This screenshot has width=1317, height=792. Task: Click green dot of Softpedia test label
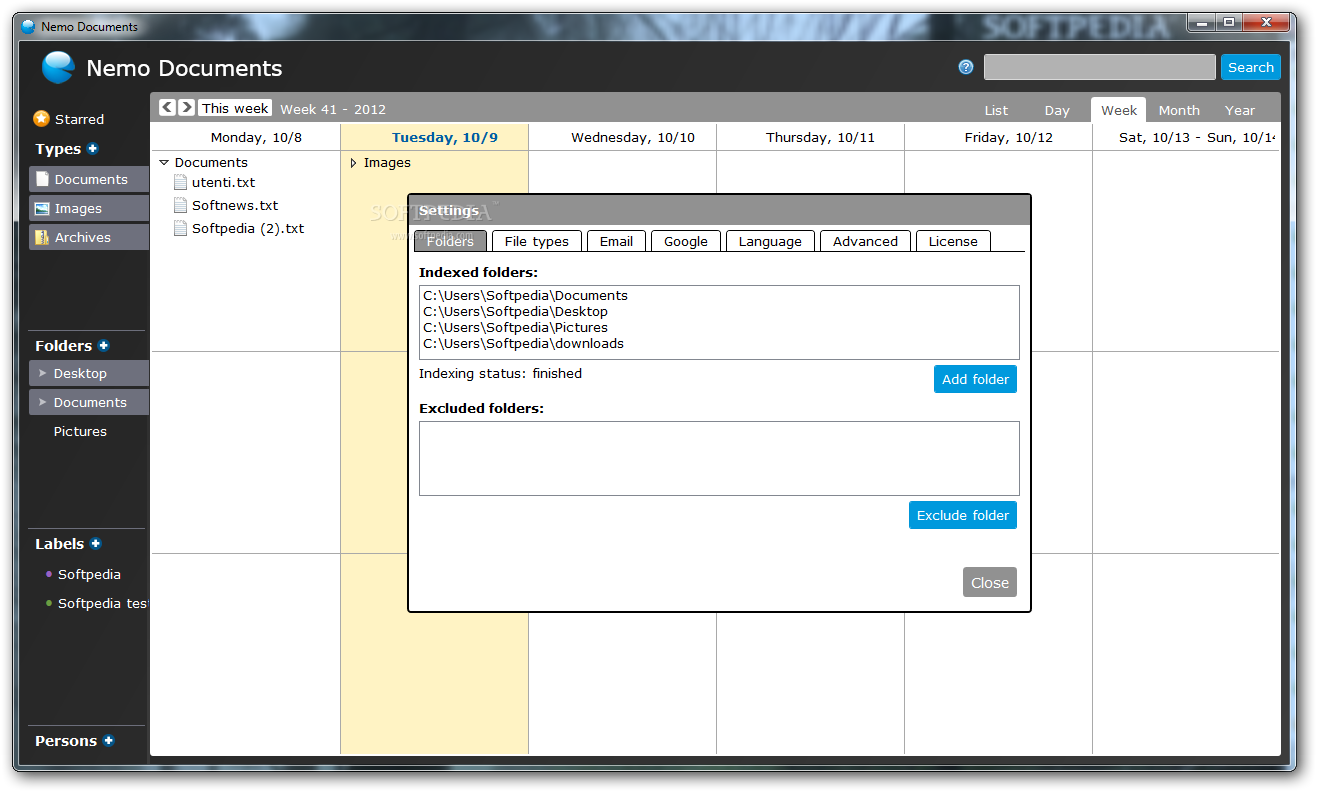coord(49,603)
